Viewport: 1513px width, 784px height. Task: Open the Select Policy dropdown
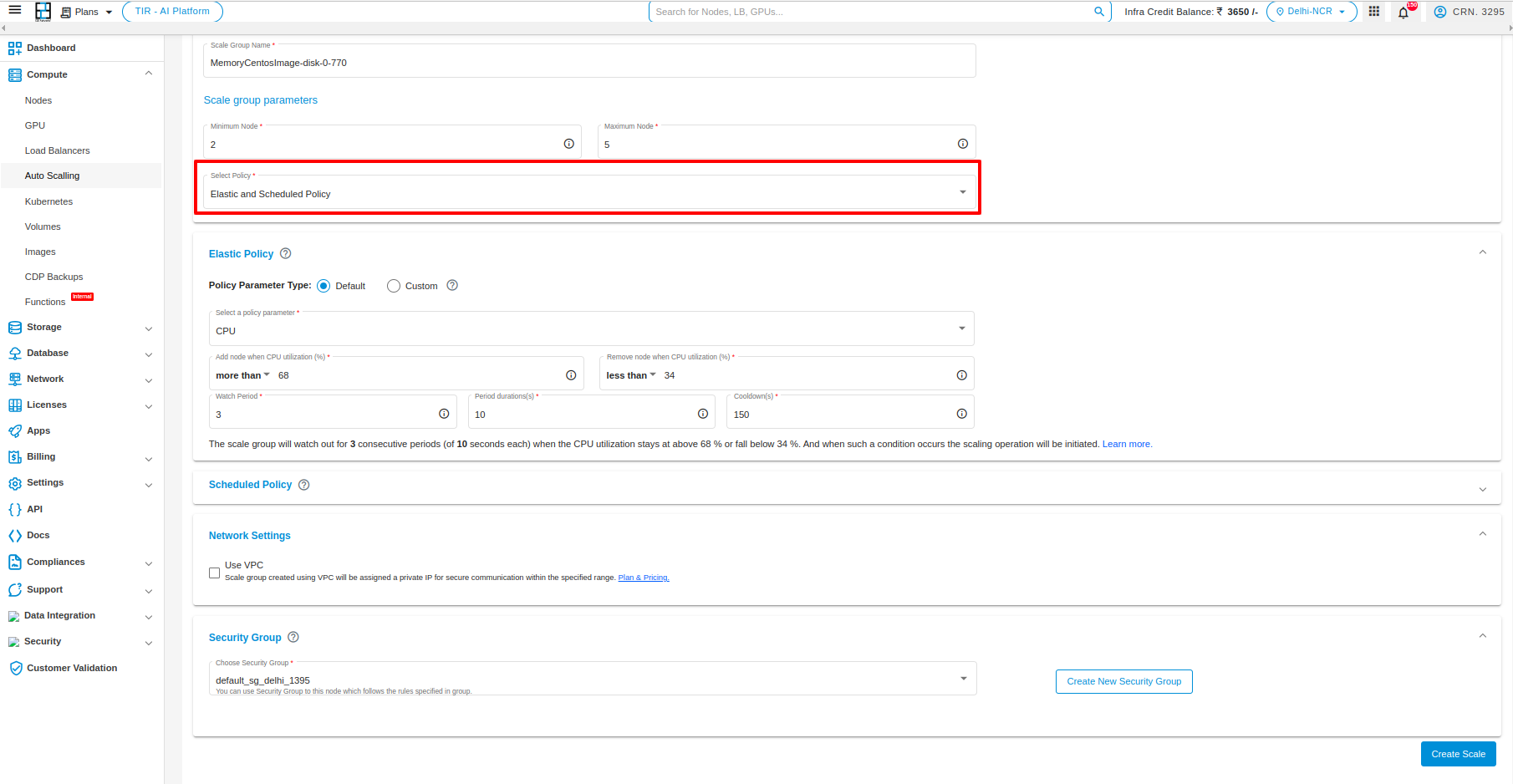pyautogui.click(x=589, y=192)
